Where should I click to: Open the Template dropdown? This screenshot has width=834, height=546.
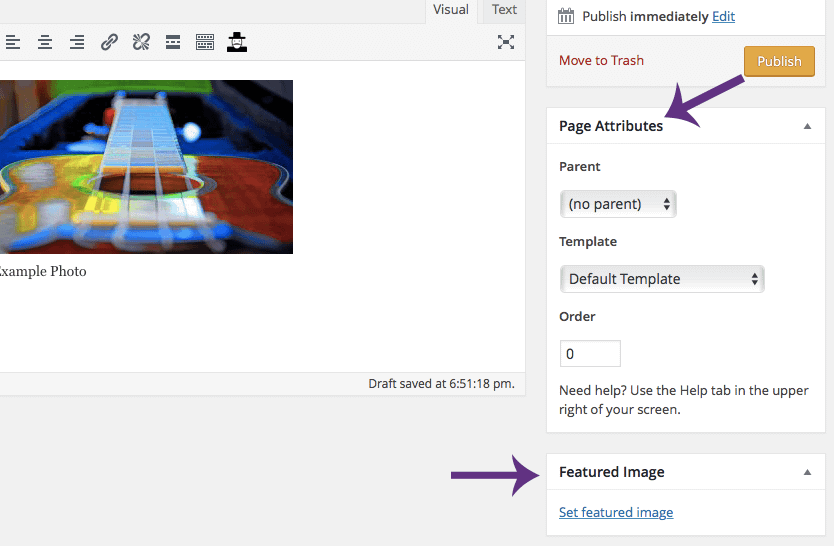662,279
